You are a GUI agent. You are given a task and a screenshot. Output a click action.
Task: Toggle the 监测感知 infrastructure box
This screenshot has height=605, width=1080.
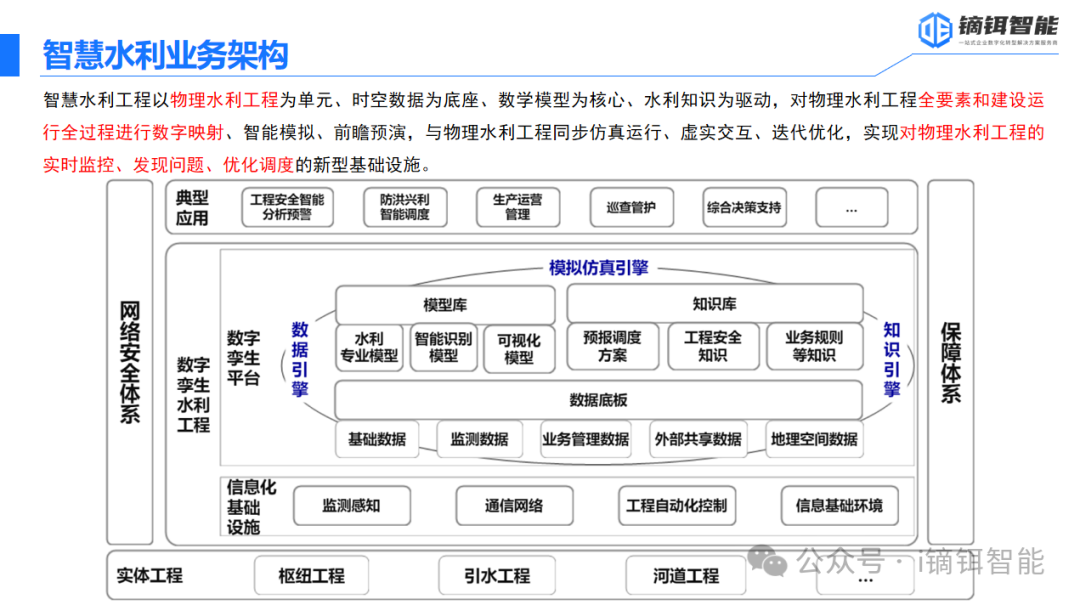click(x=352, y=505)
